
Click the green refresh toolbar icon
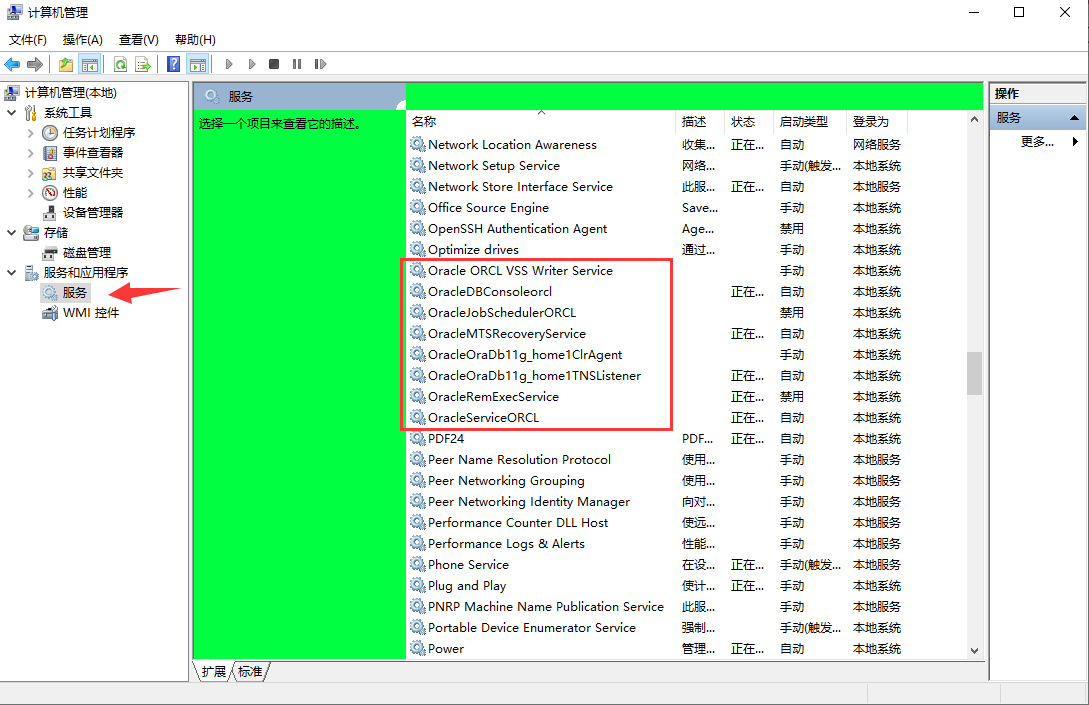click(x=120, y=65)
